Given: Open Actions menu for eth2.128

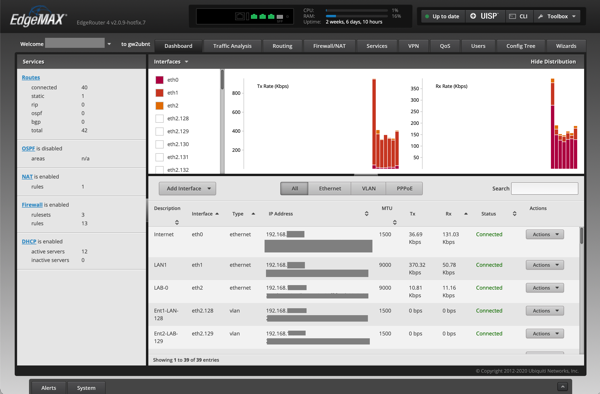Looking at the screenshot, I should (545, 311).
